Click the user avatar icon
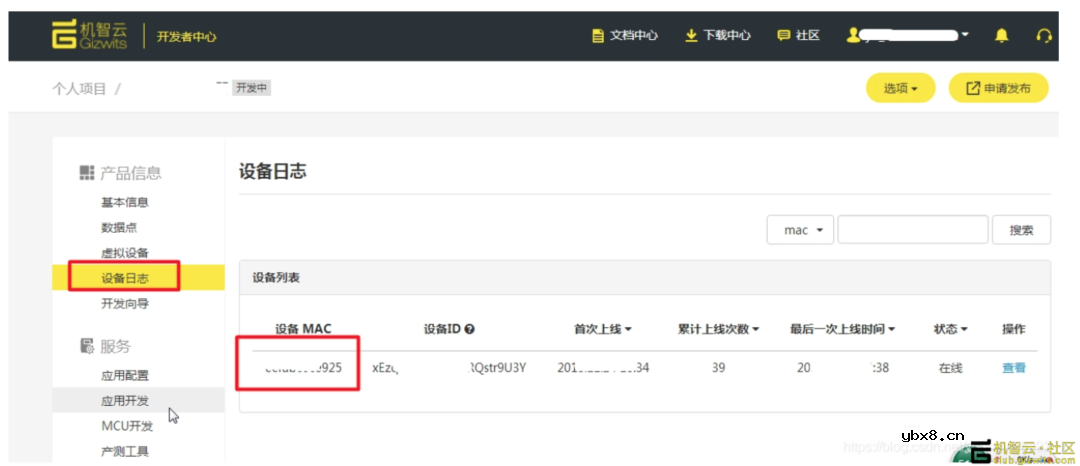This screenshot has height=466, width=1080. [853, 36]
